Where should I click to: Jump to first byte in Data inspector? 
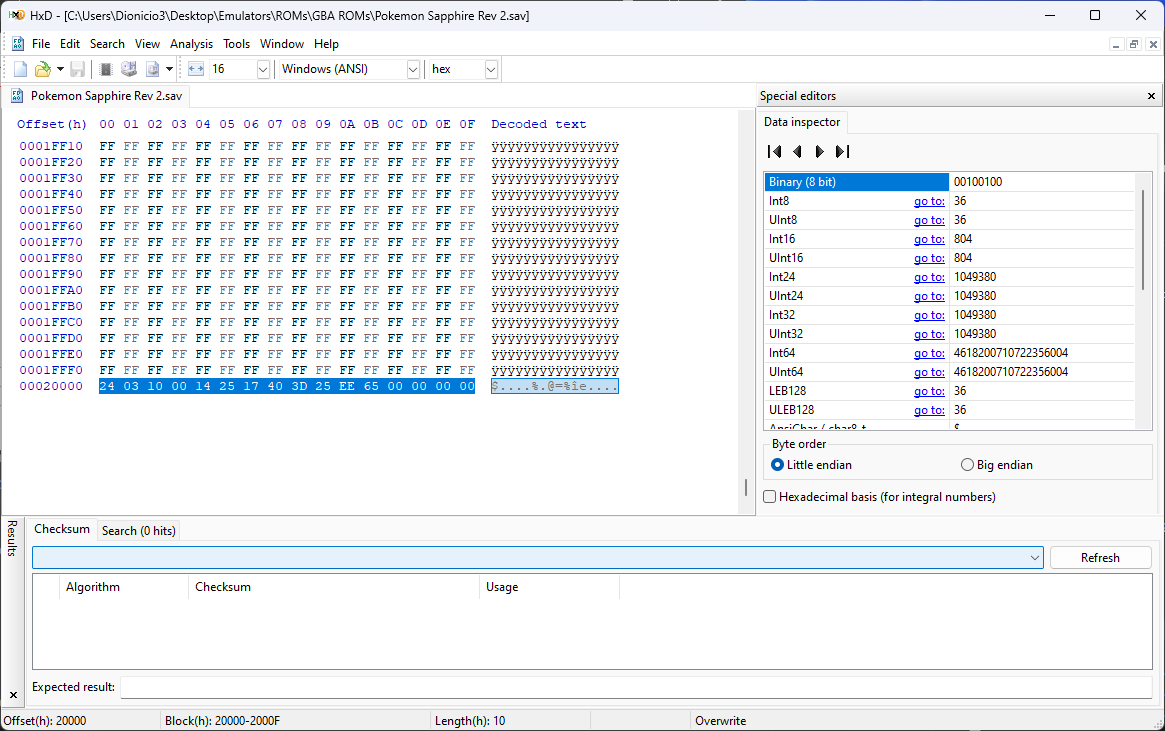[774, 152]
